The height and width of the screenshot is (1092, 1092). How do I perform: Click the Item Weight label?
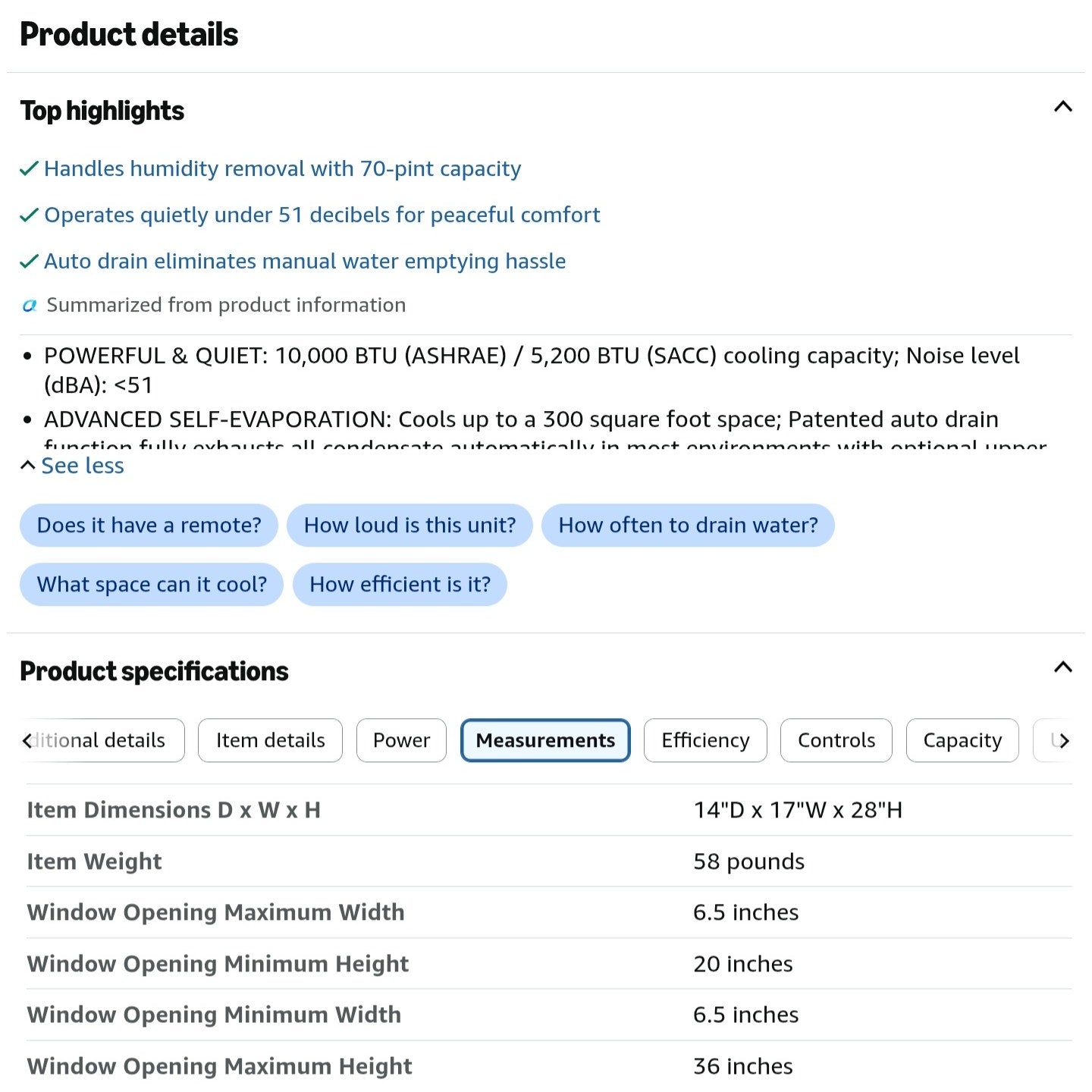pyautogui.click(x=94, y=861)
